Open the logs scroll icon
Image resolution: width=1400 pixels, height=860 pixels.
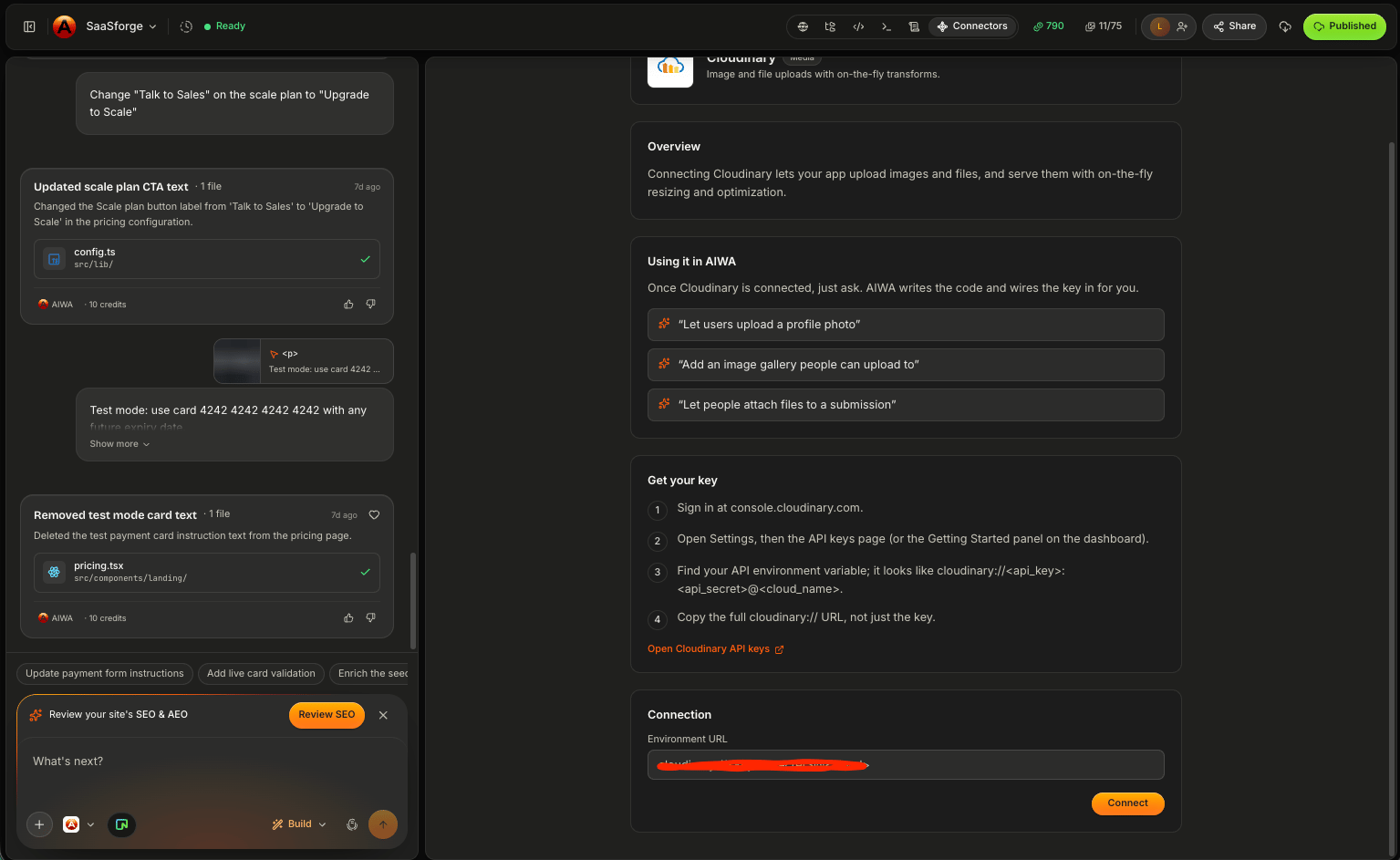coord(914,26)
